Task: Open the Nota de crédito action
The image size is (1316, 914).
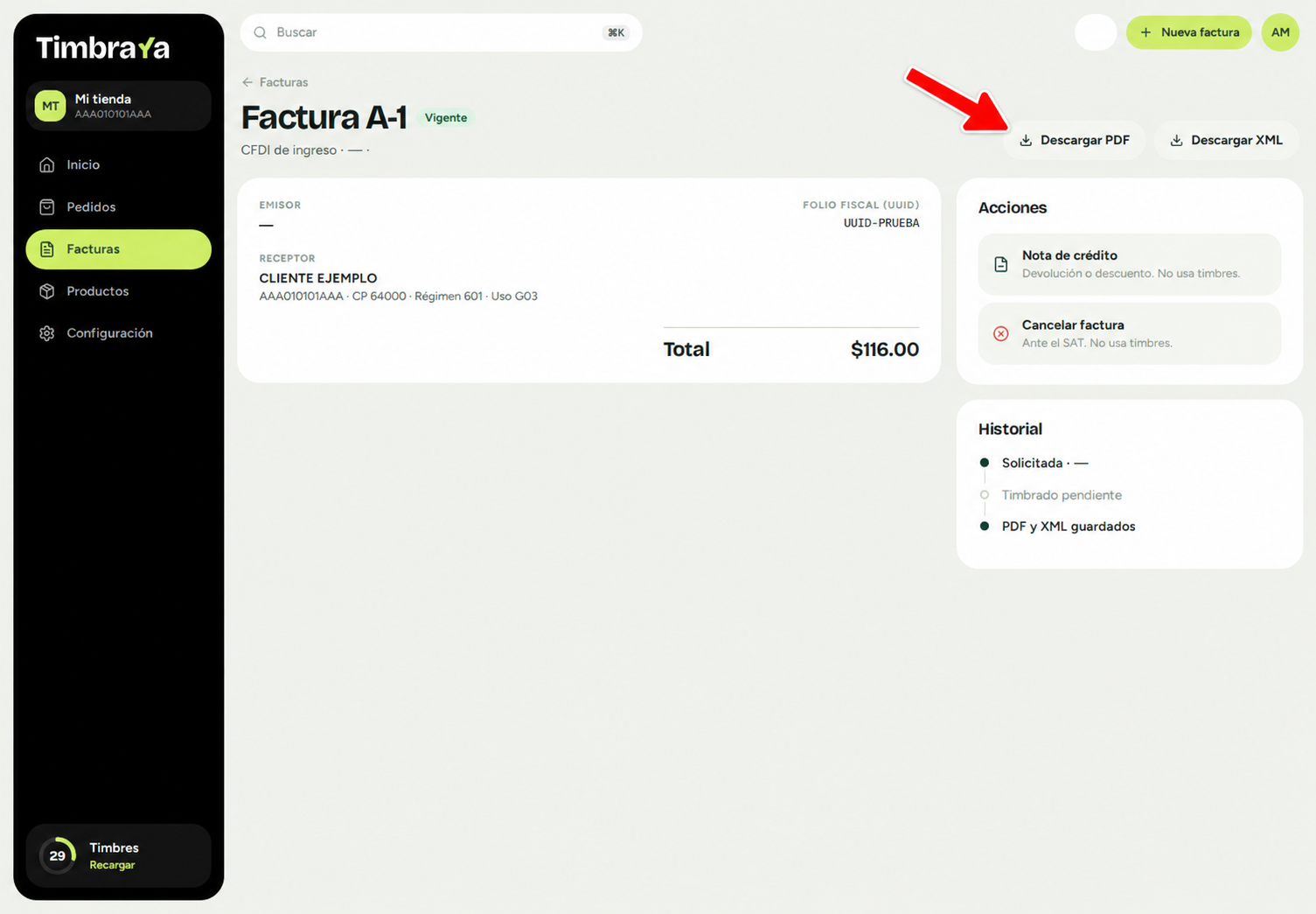Action: tap(1130, 264)
